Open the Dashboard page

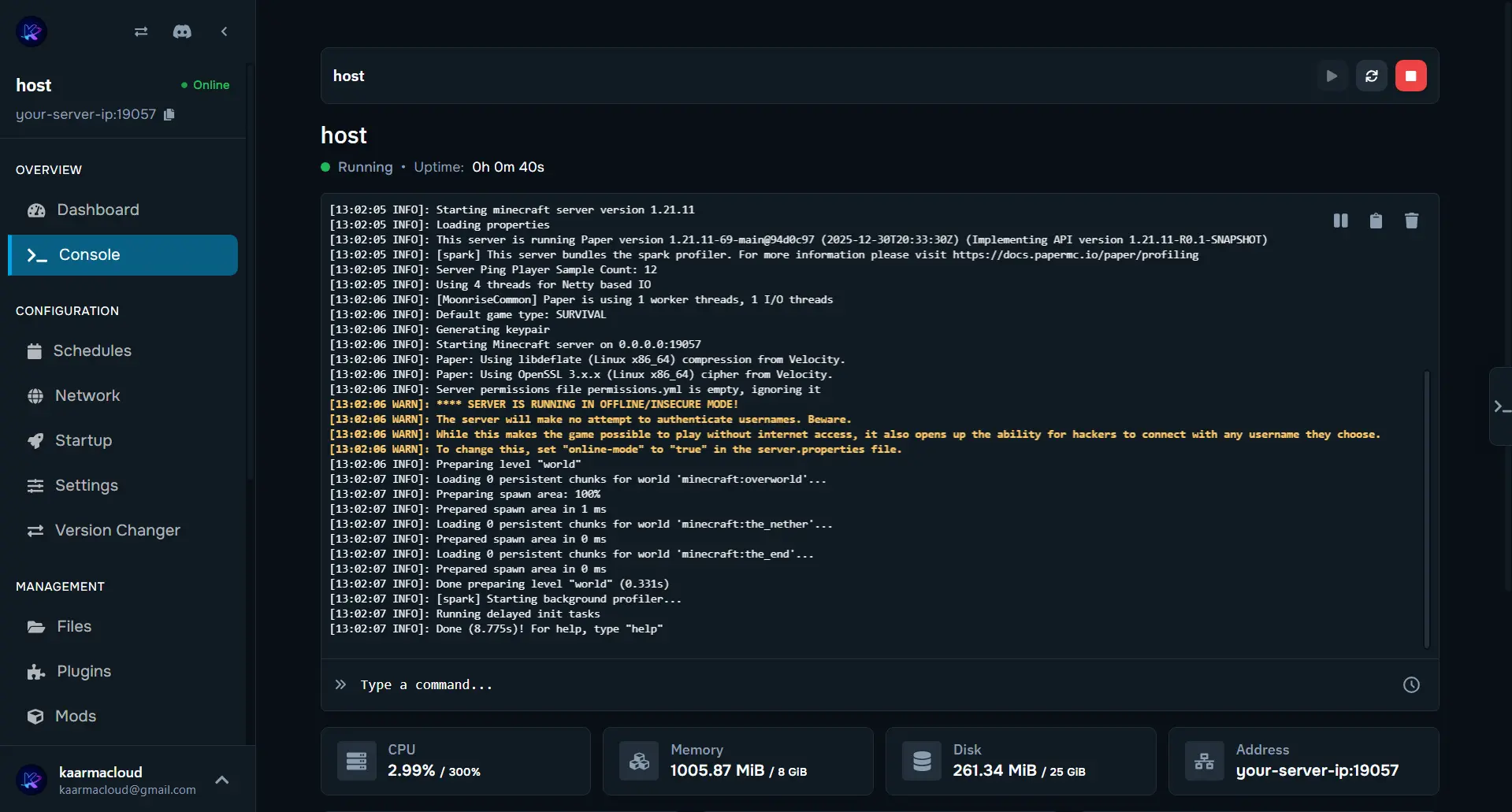coord(123,209)
